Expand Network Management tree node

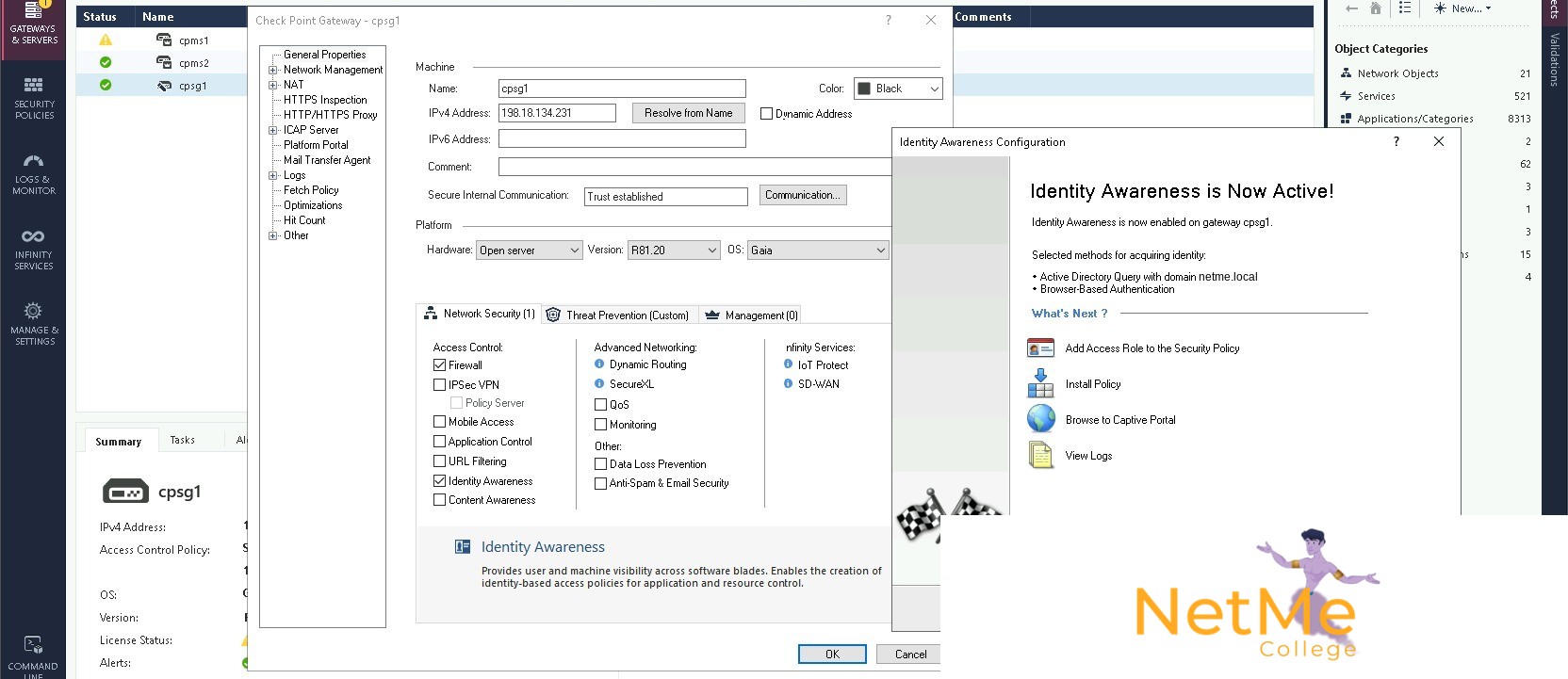tap(273, 70)
